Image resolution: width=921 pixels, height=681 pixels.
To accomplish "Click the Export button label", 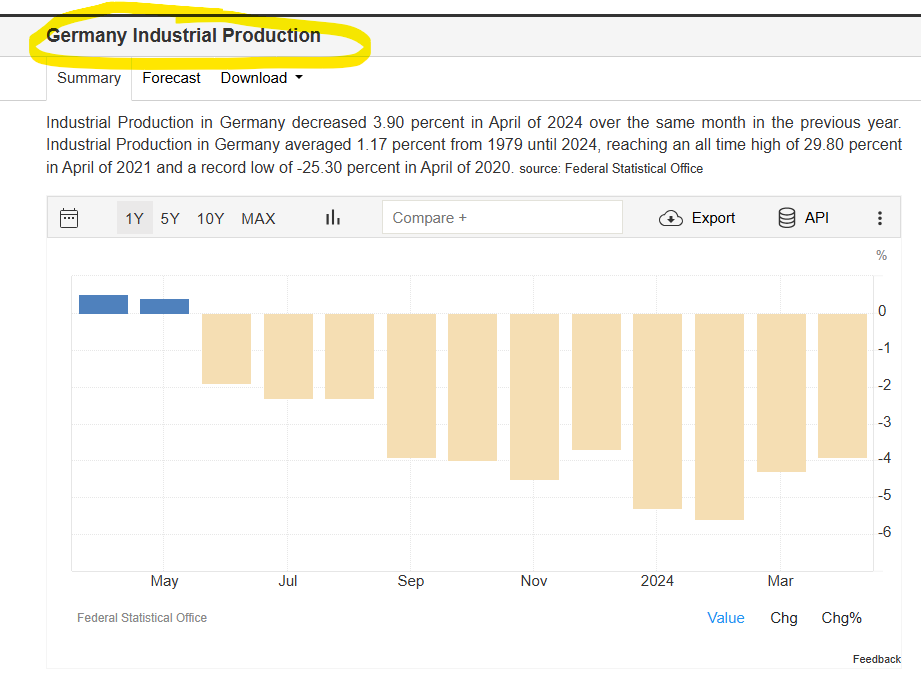I will point(713,218).
